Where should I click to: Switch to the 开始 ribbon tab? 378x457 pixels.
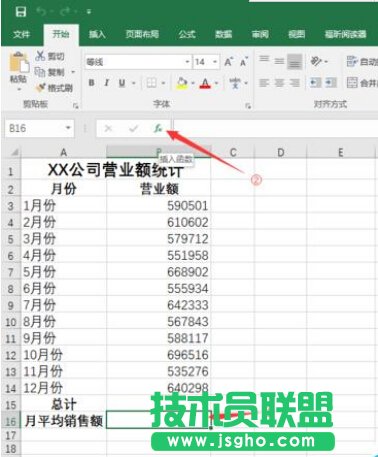point(61,34)
